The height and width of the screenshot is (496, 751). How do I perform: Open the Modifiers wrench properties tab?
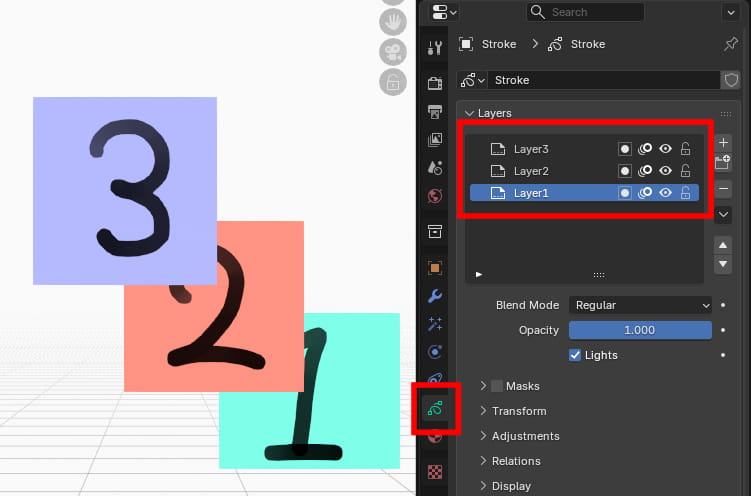435,296
